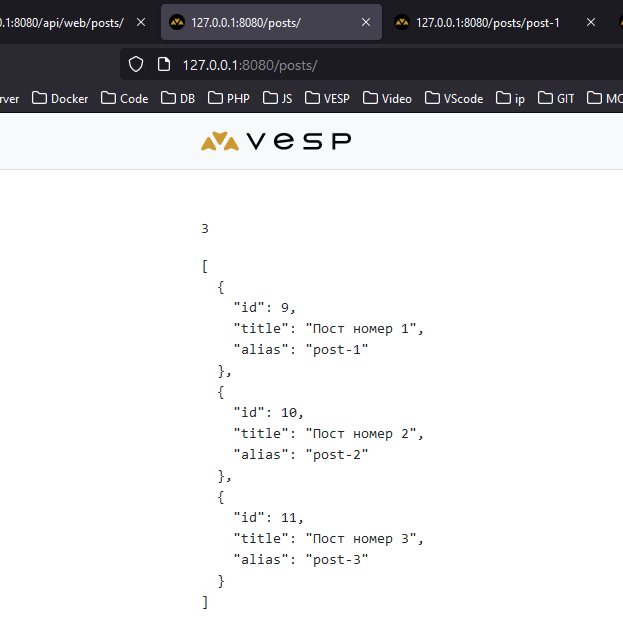This screenshot has height=640, width=623.
Task: Open the GIT bookmarks folder
Action: (556, 98)
